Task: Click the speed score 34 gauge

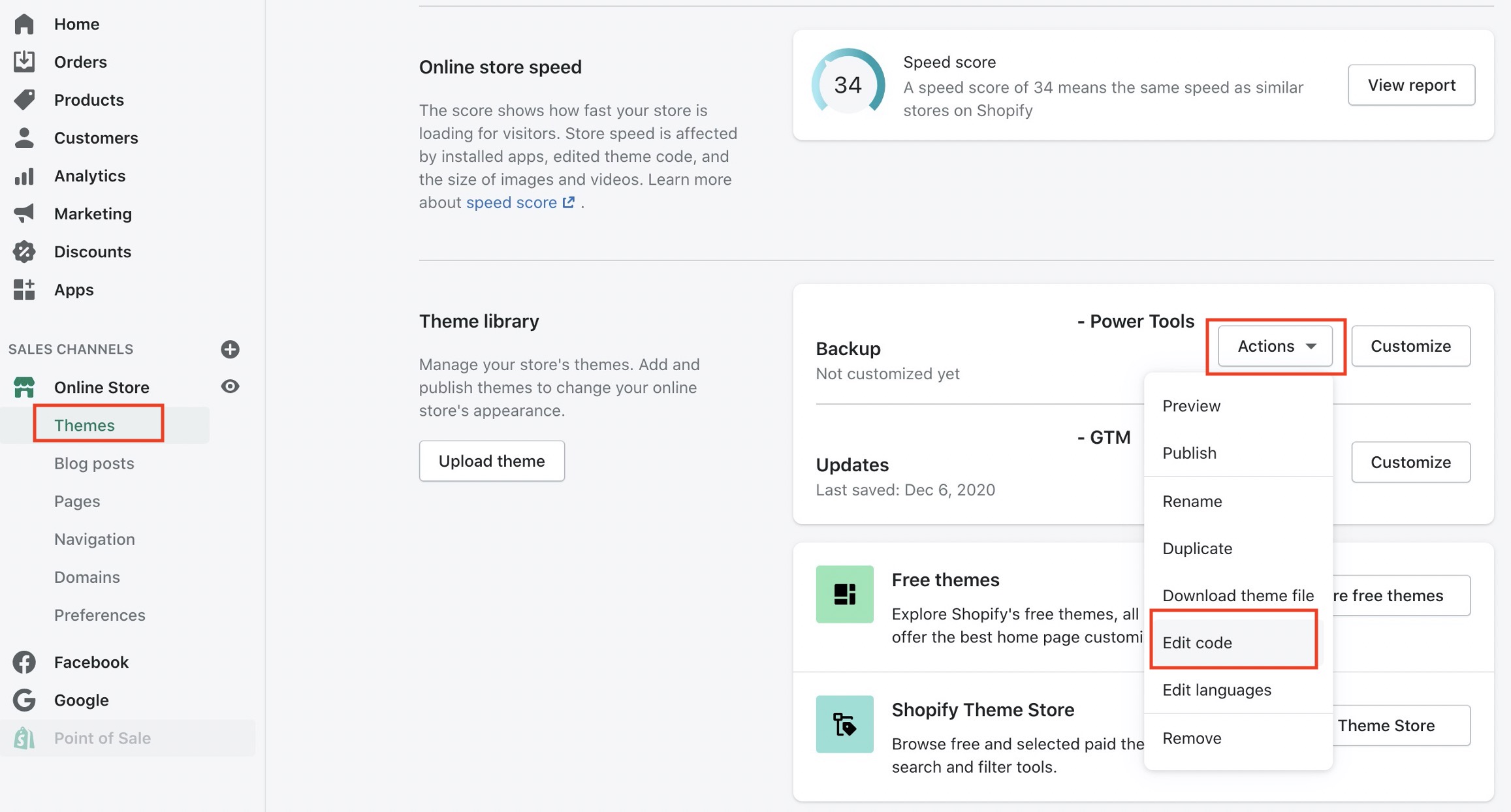Action: tap(848, 85)
